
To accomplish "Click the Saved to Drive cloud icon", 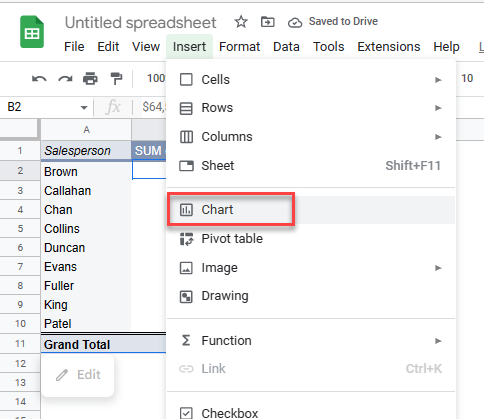I will (295, 23).
